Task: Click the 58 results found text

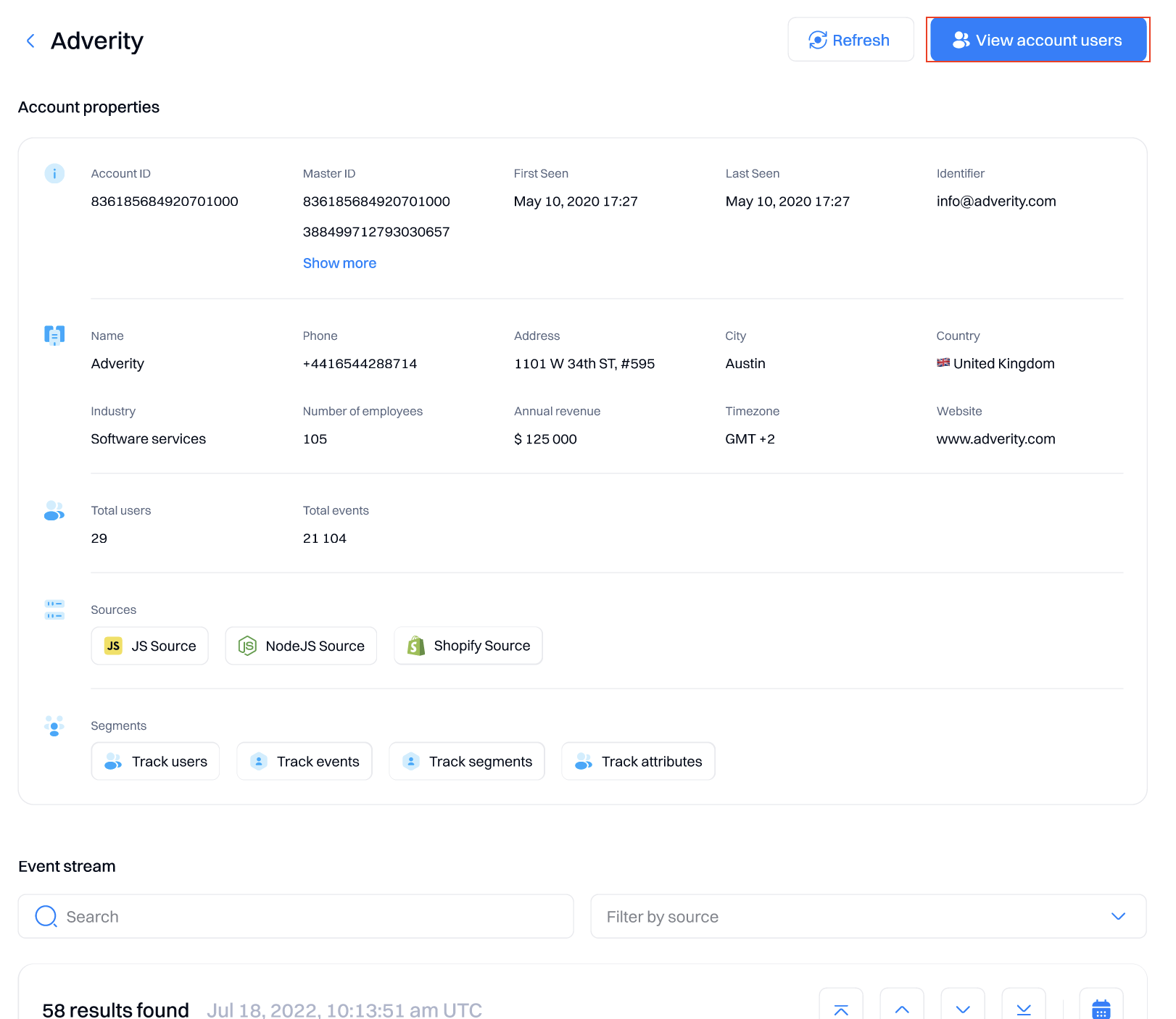Action: point(116,1010)
